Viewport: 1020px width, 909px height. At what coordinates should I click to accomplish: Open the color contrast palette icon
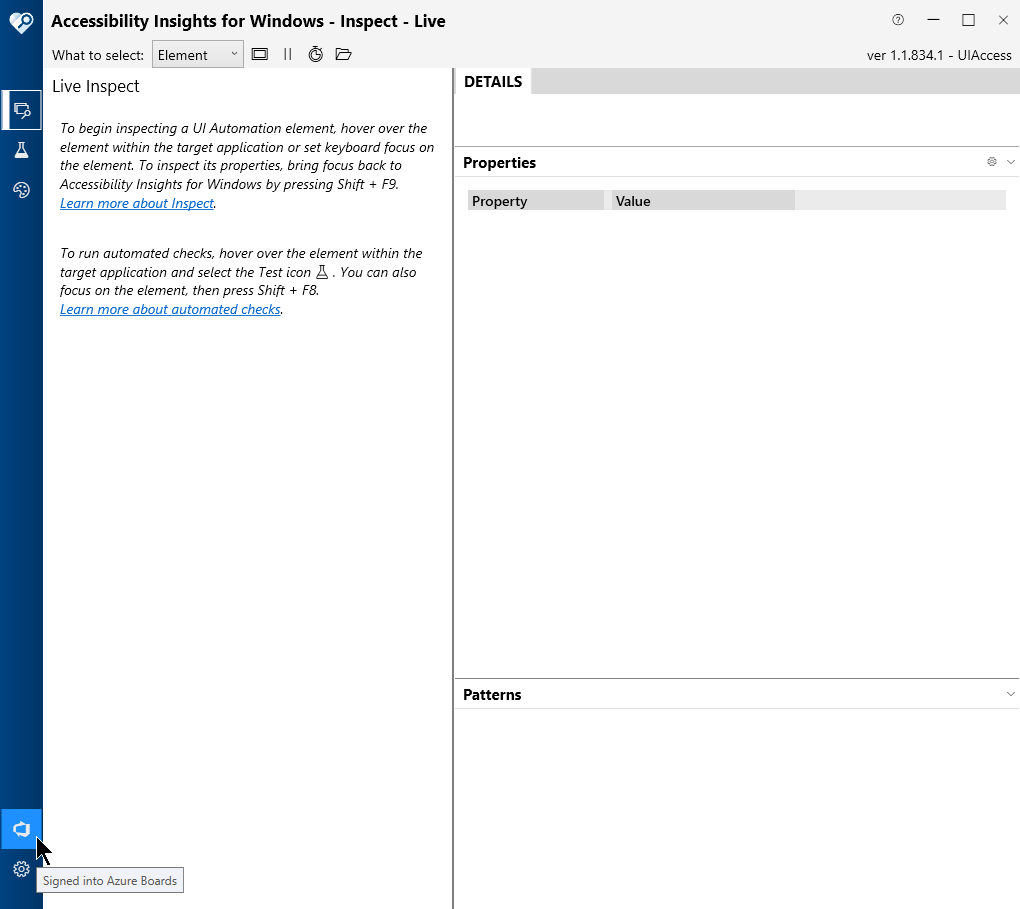point(21,190)
